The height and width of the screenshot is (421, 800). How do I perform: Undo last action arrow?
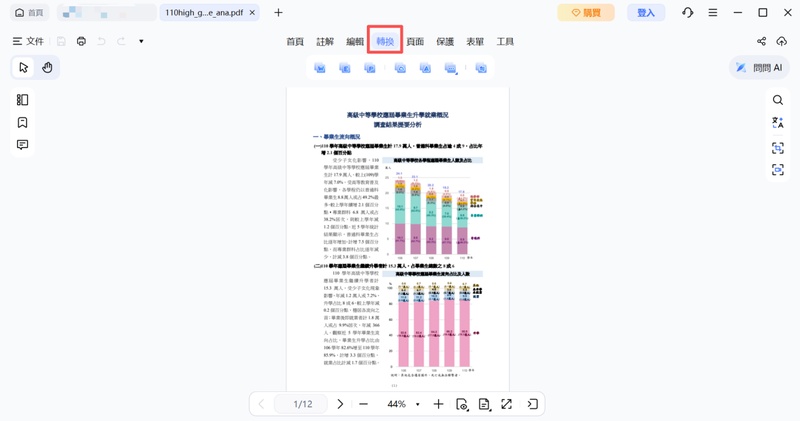click(101, 41)
